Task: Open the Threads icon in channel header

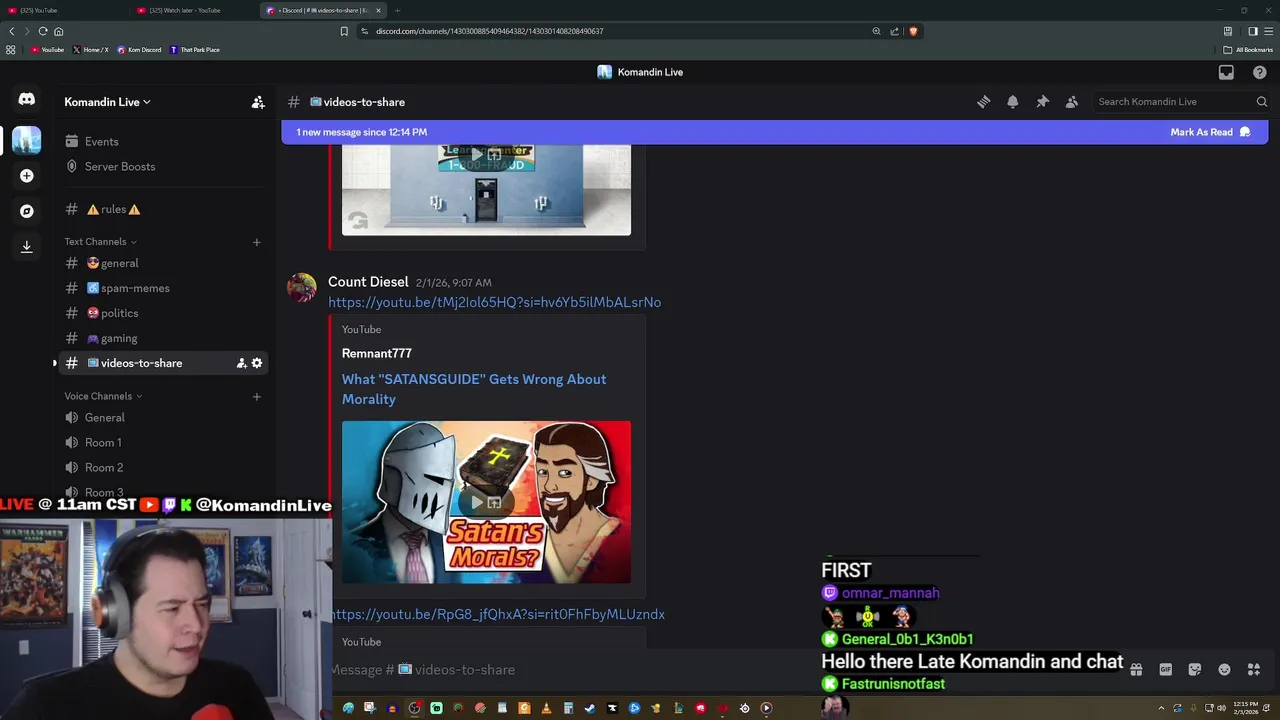Action: (983, 102)
